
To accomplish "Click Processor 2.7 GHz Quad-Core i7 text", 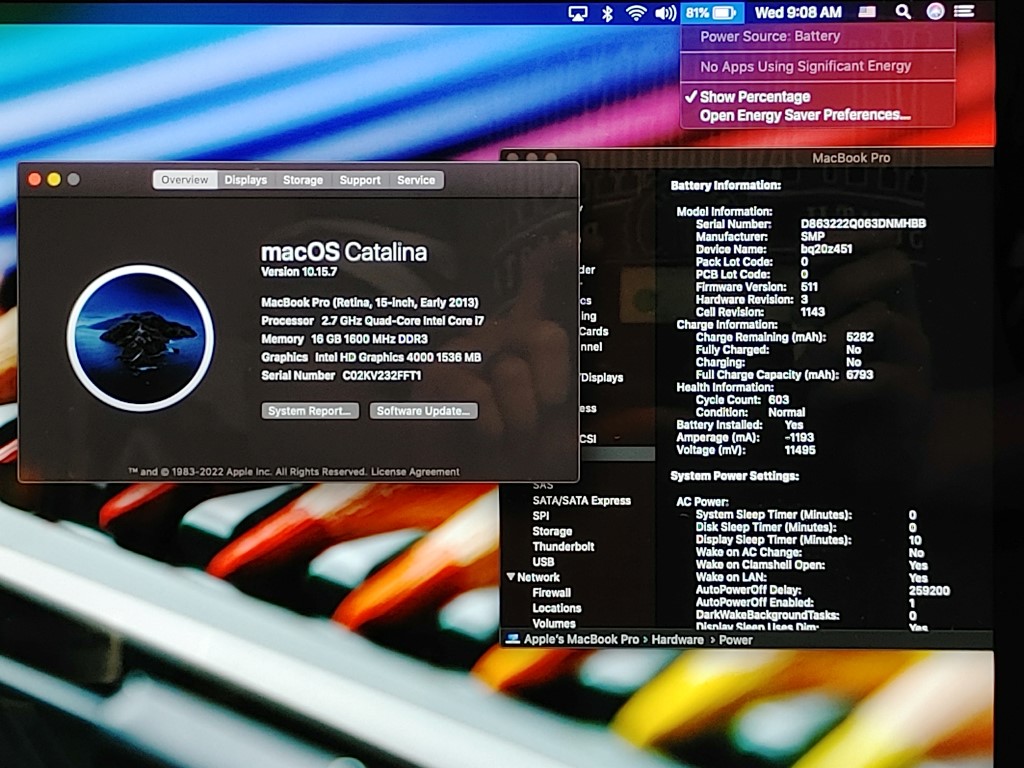I will tap(372, 321).
